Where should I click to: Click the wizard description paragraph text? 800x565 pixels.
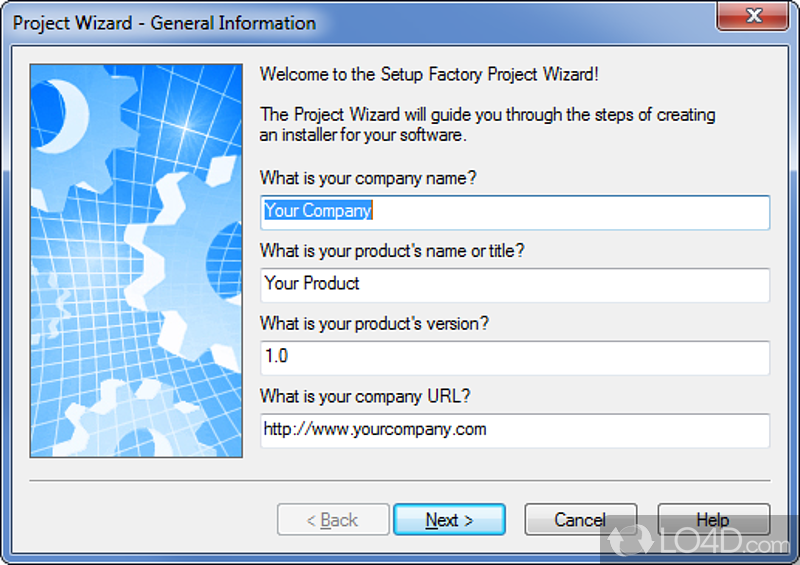487,125
